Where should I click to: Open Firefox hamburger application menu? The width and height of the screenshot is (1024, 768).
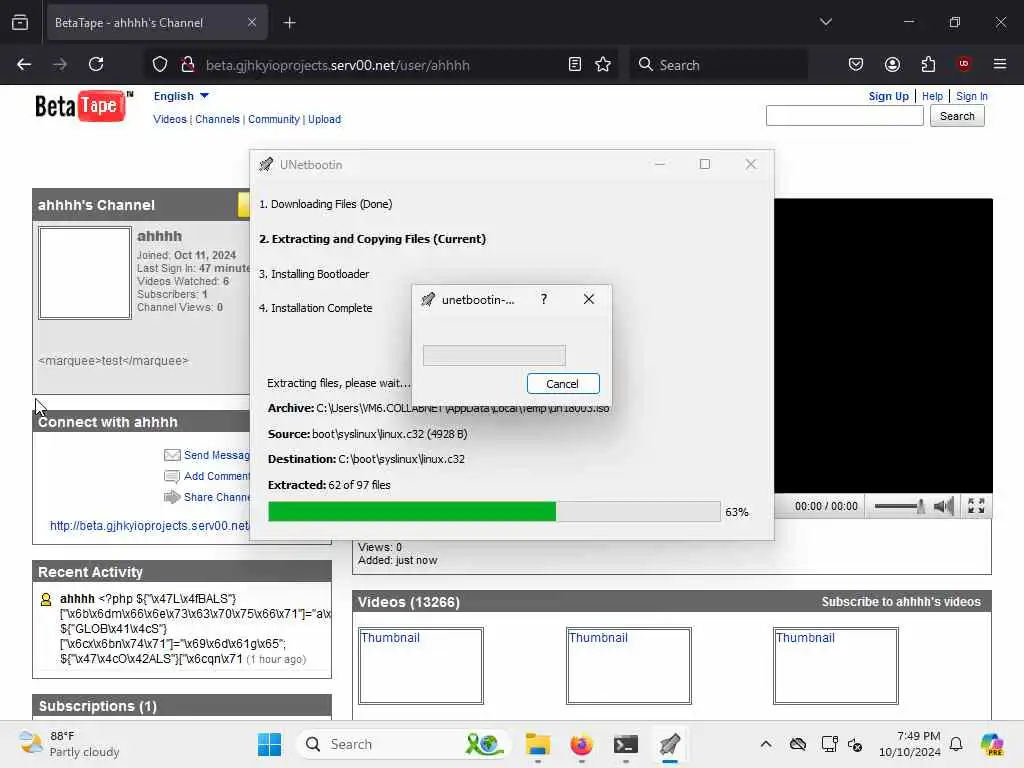(1000, 64)
